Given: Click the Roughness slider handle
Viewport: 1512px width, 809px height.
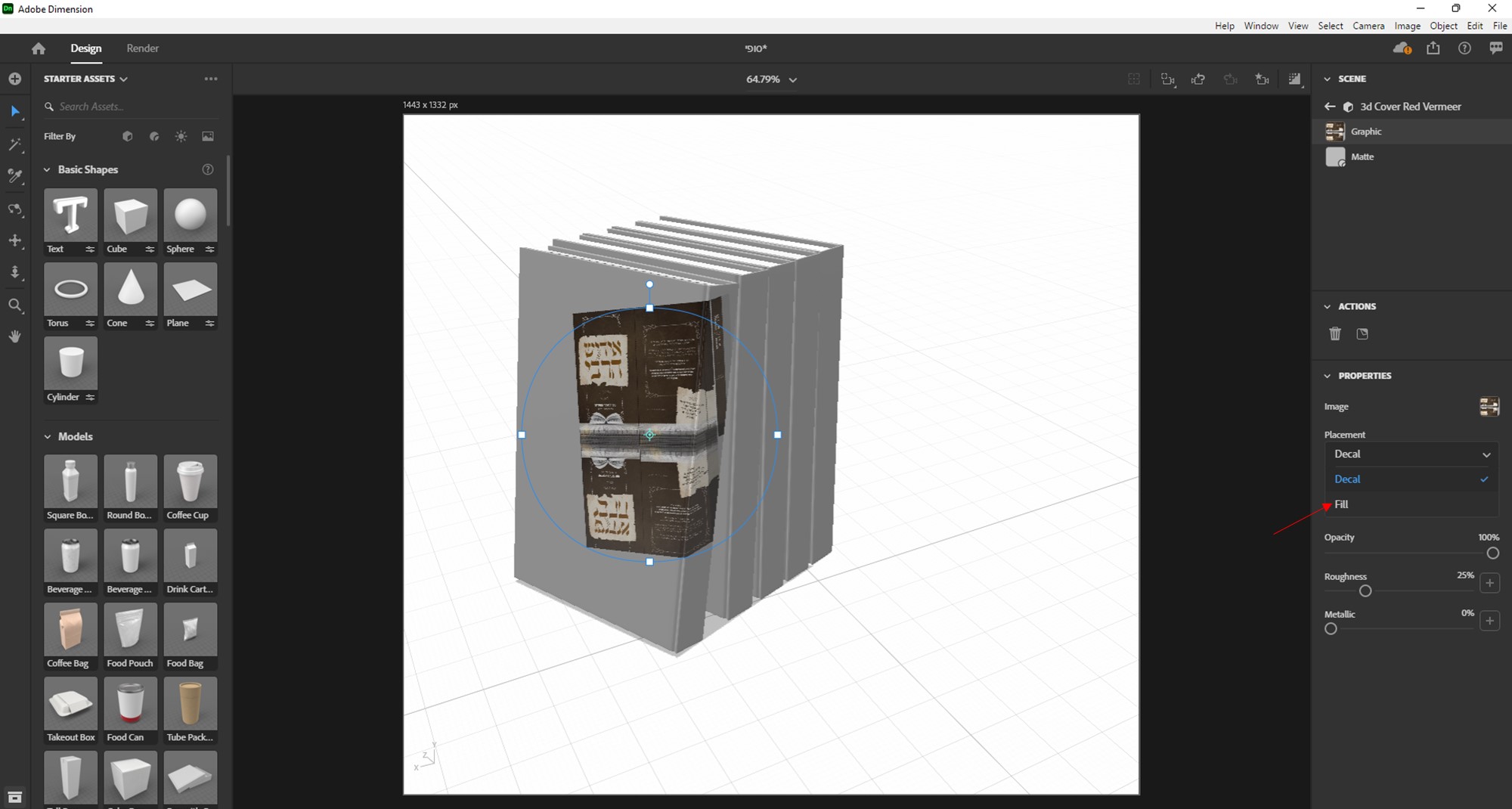Looking at the screenshot, I should (x=1365, y=591).
